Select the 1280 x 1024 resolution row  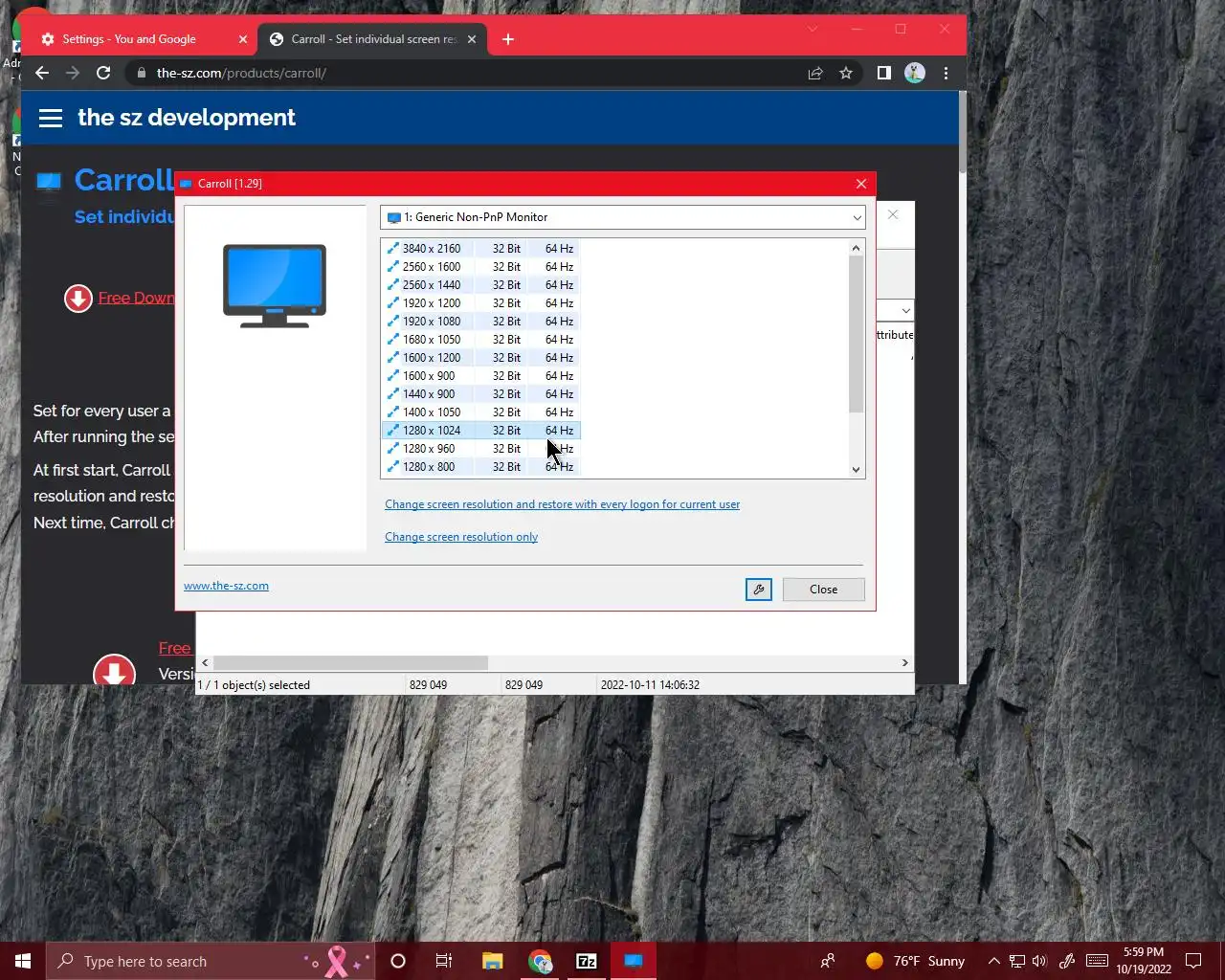point(480,431)
